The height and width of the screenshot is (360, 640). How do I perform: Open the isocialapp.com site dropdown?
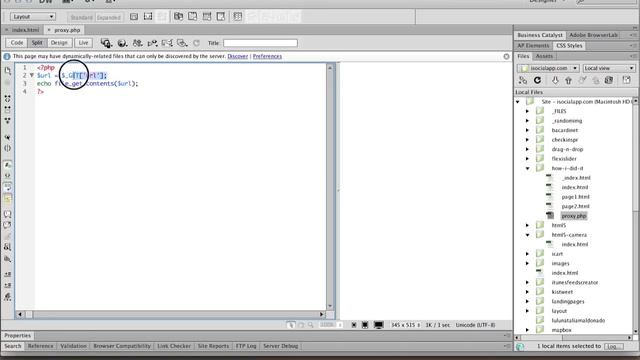[548, 68]
